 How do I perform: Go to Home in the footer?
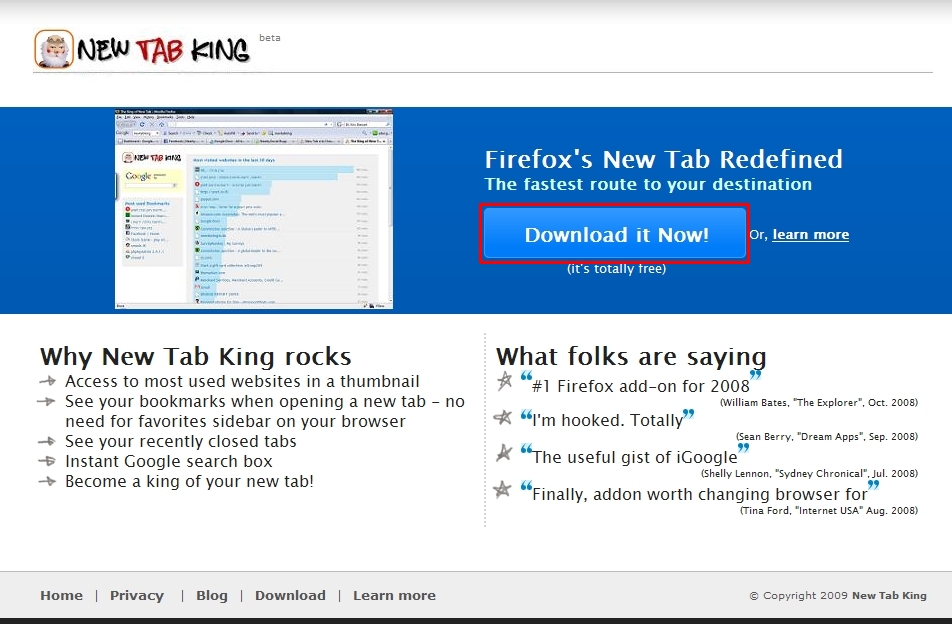pos(61,595)
